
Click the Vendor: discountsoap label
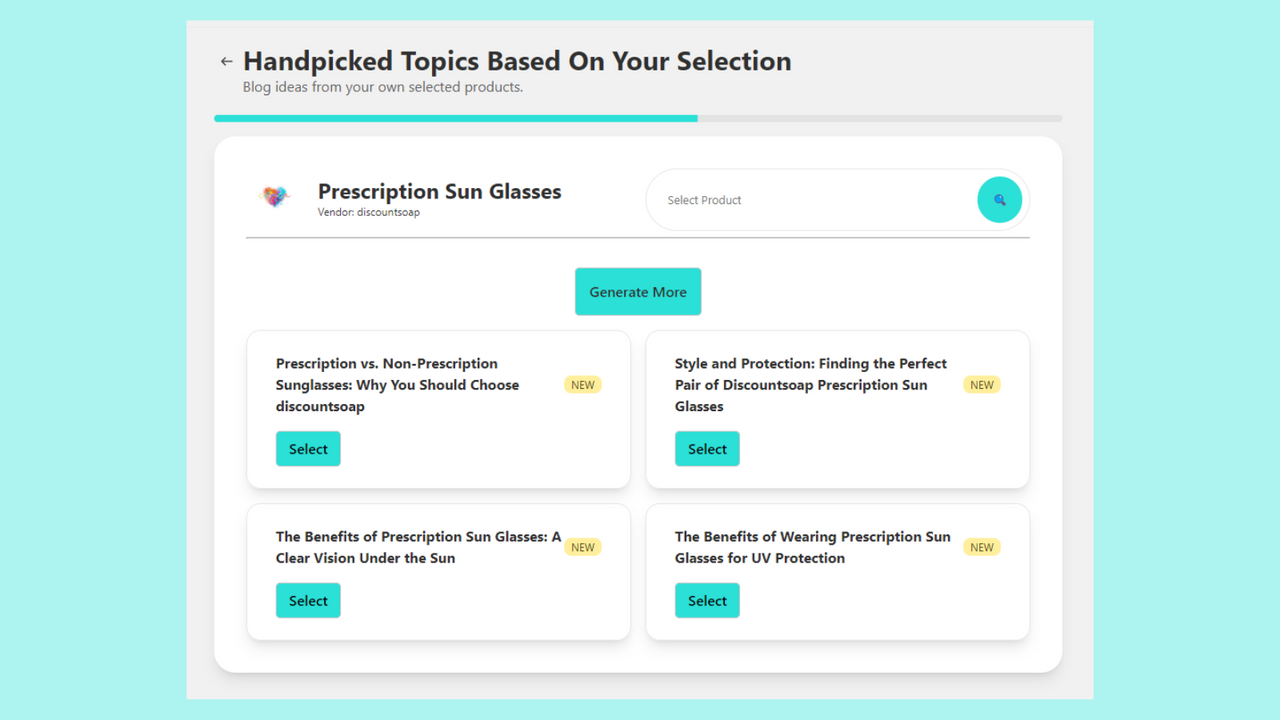[x=369, y=212]
